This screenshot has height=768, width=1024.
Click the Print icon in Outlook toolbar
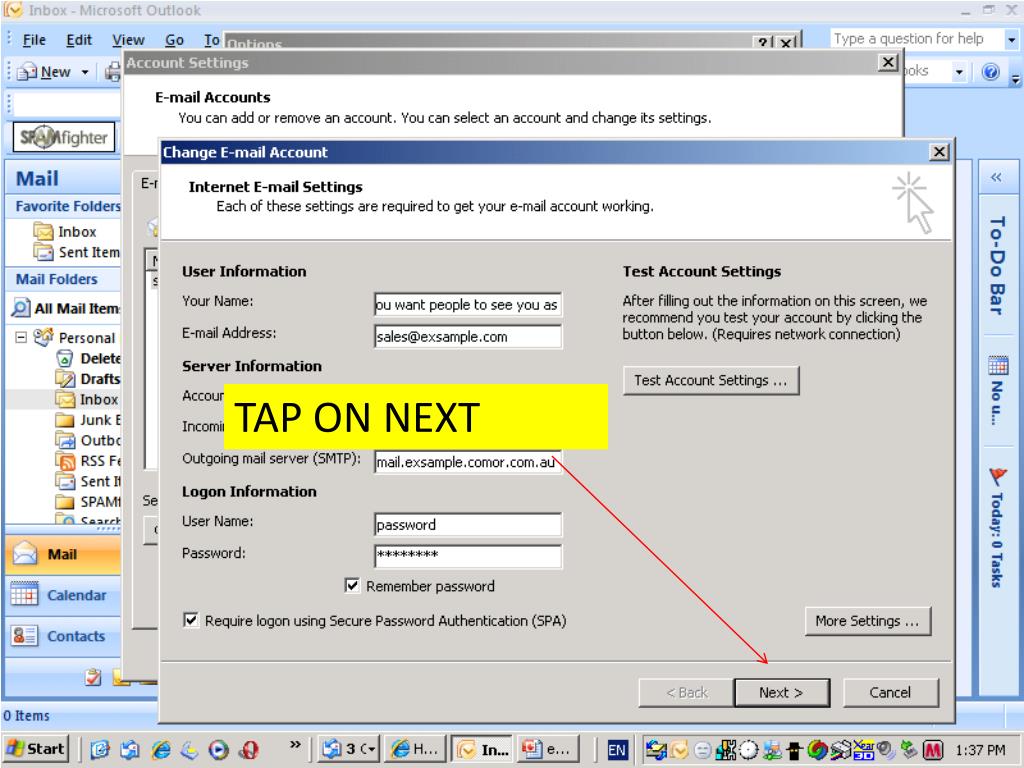coord(114,72)
